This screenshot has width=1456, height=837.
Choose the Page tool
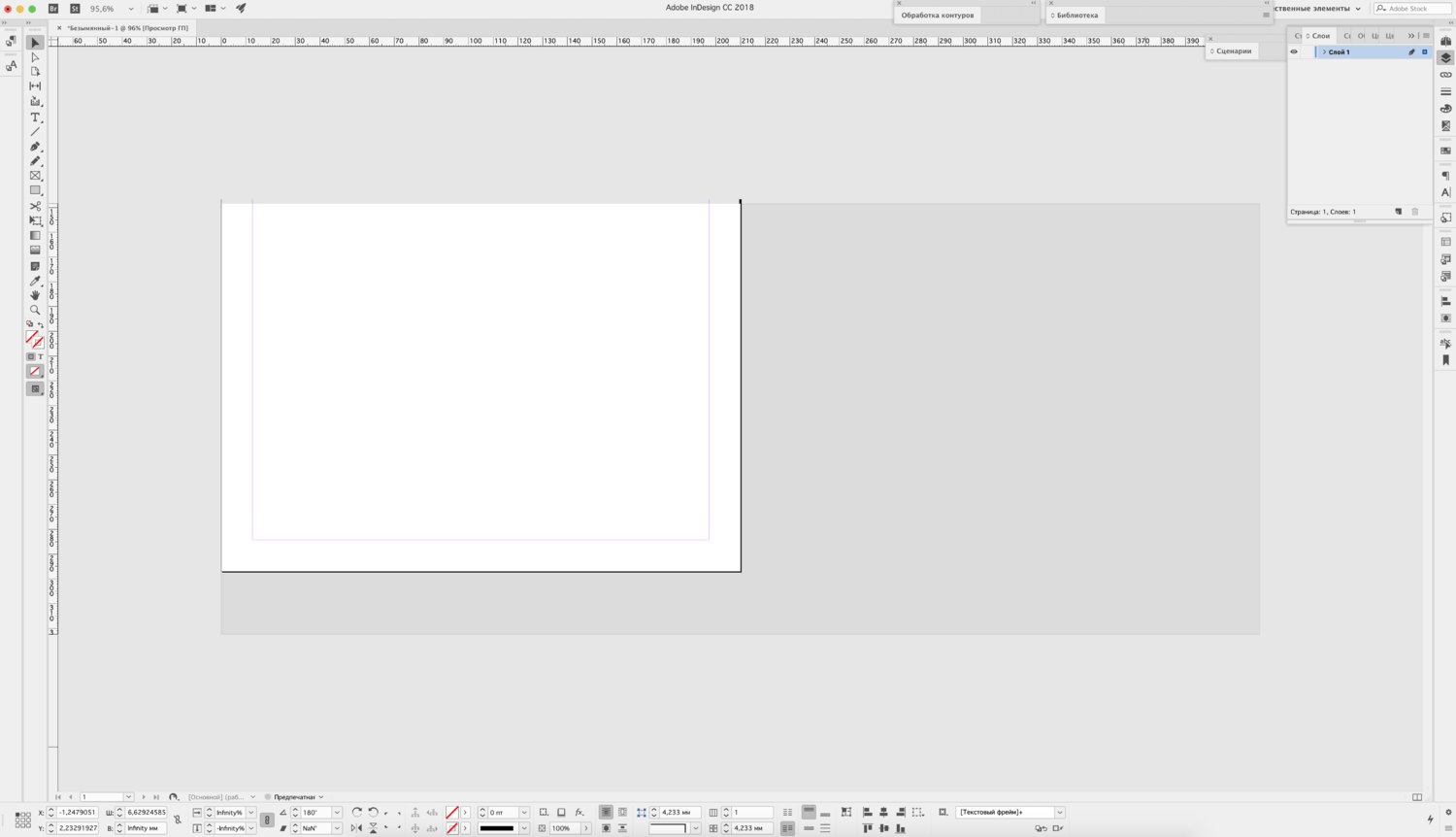35,72
